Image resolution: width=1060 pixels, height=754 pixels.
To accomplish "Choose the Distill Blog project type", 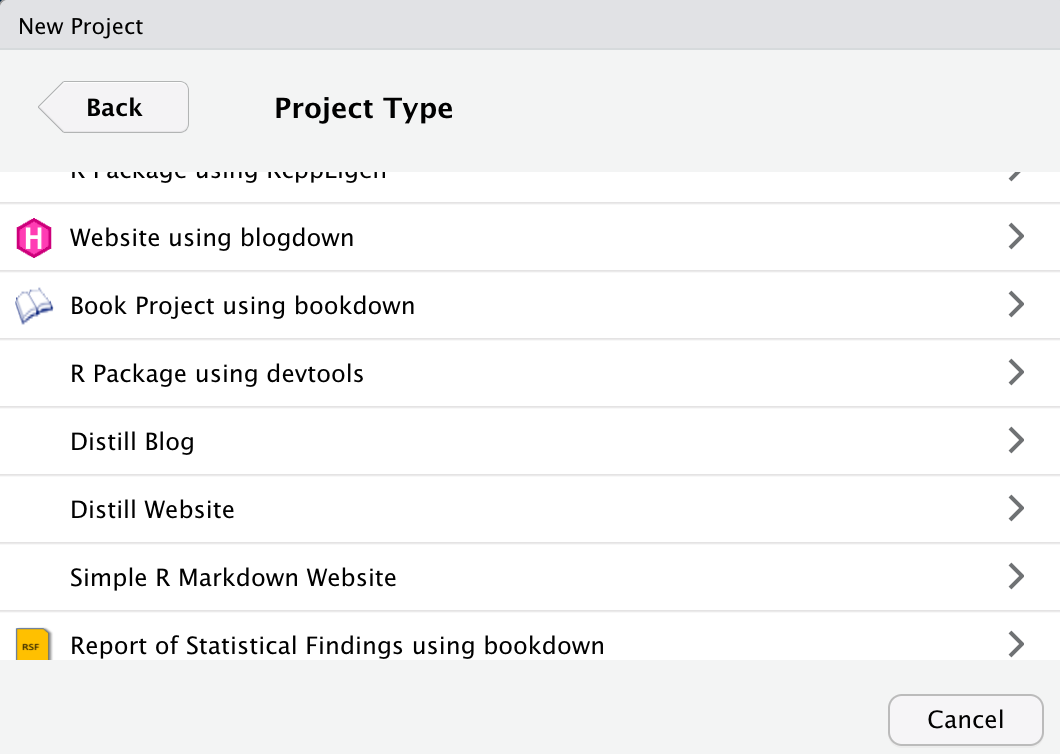I will point(132,442).
